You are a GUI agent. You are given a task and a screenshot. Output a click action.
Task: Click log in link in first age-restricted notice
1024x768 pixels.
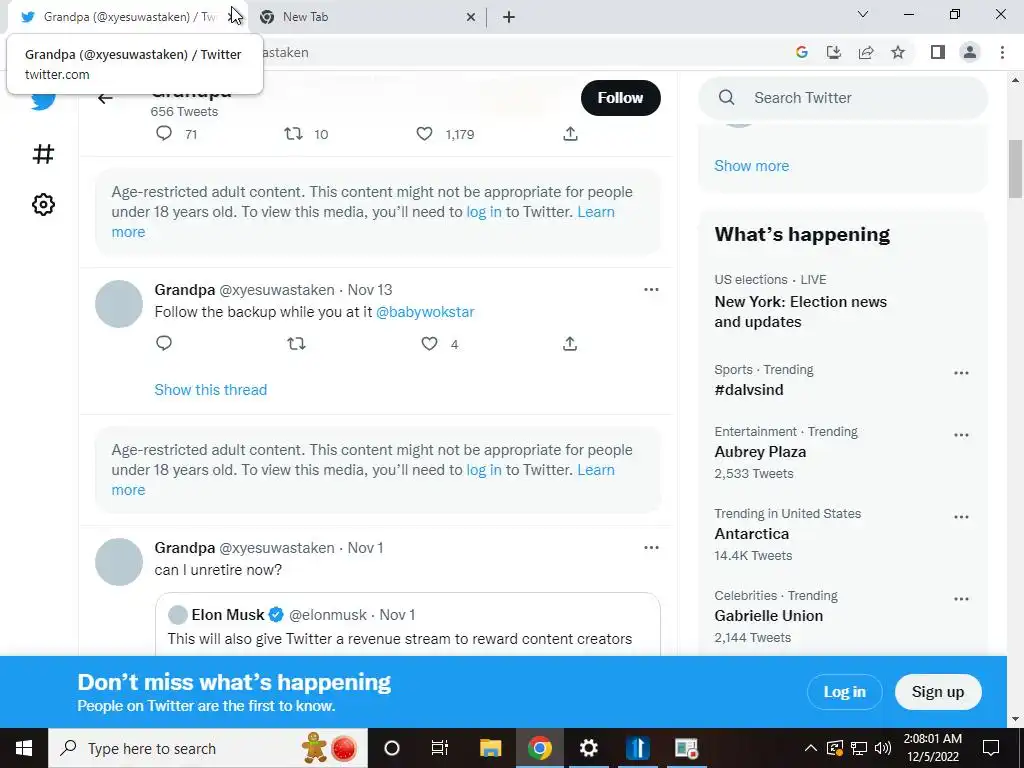coord(484,212)
